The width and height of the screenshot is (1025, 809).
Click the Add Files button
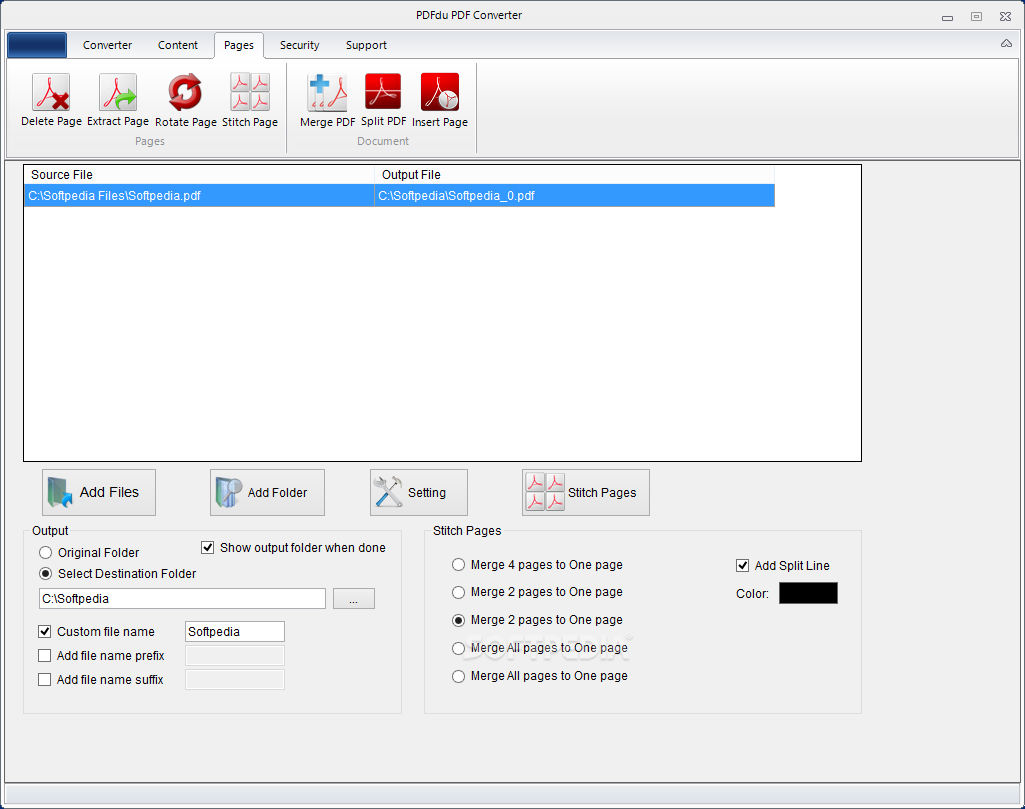[99, 492]
